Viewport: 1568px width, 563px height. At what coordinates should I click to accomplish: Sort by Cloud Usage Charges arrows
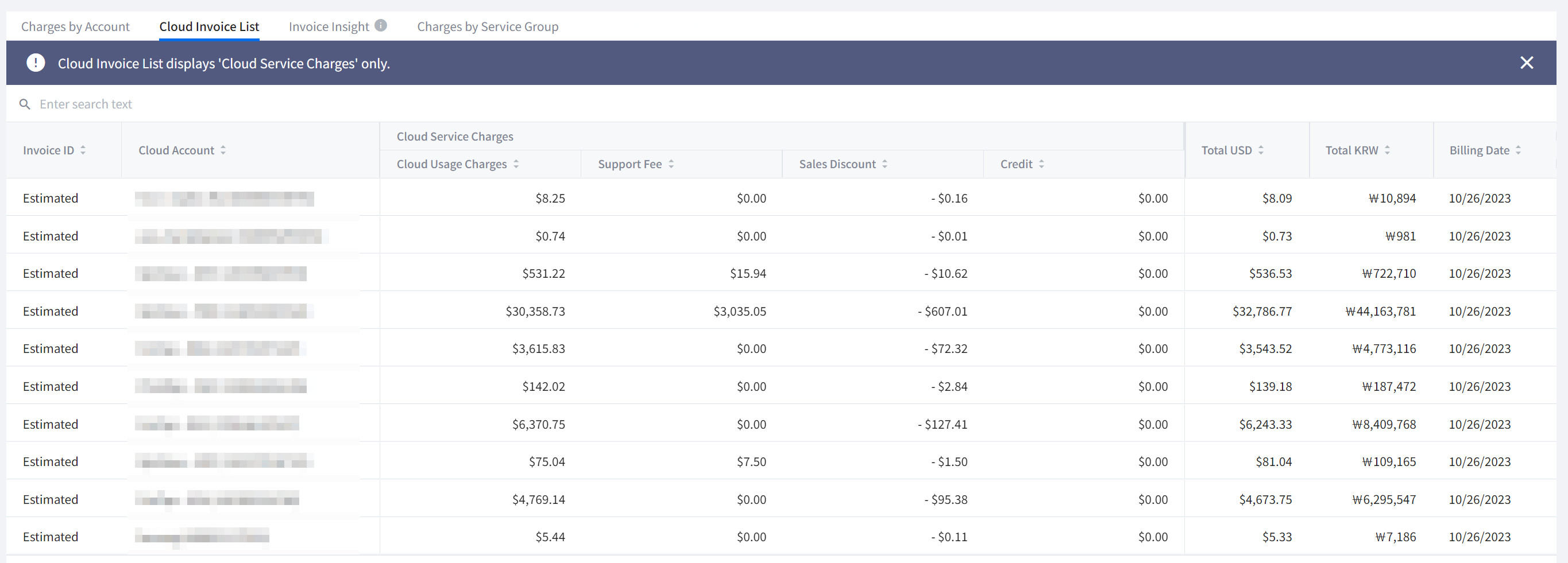pos(516,164)
